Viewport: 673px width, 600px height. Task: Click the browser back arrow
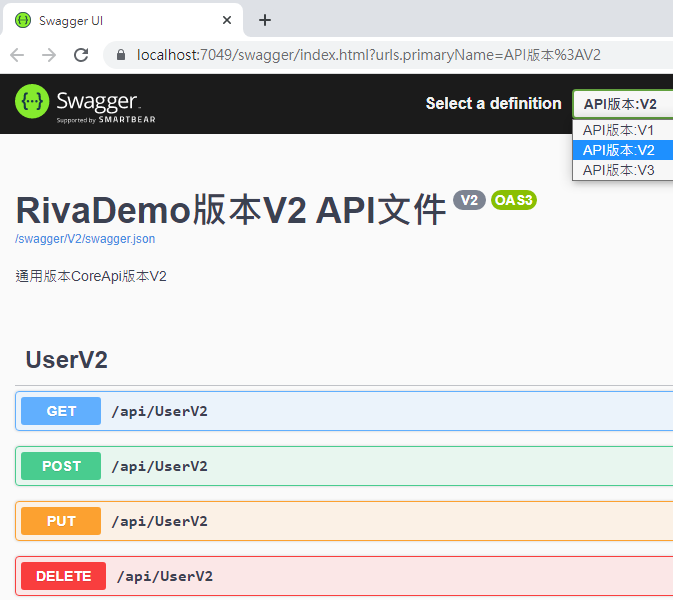(17, 55)
